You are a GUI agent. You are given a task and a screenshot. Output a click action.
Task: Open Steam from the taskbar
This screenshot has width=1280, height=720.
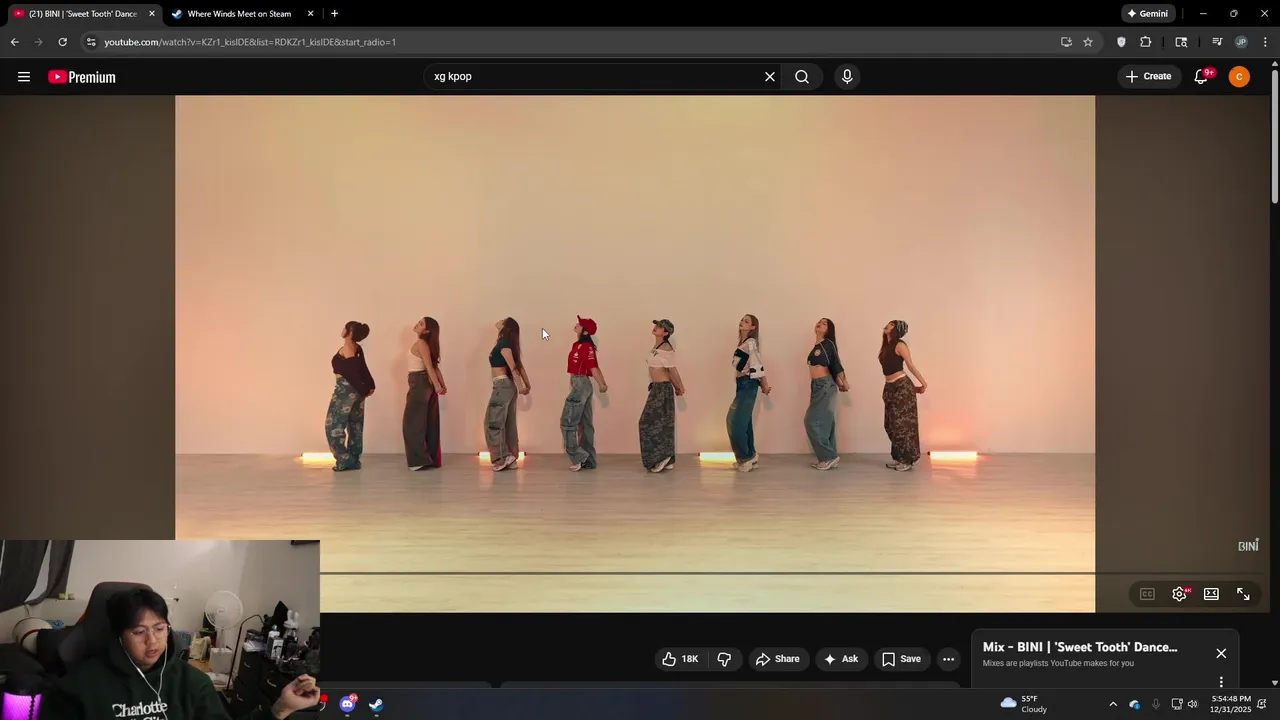[x=376, y=704]
